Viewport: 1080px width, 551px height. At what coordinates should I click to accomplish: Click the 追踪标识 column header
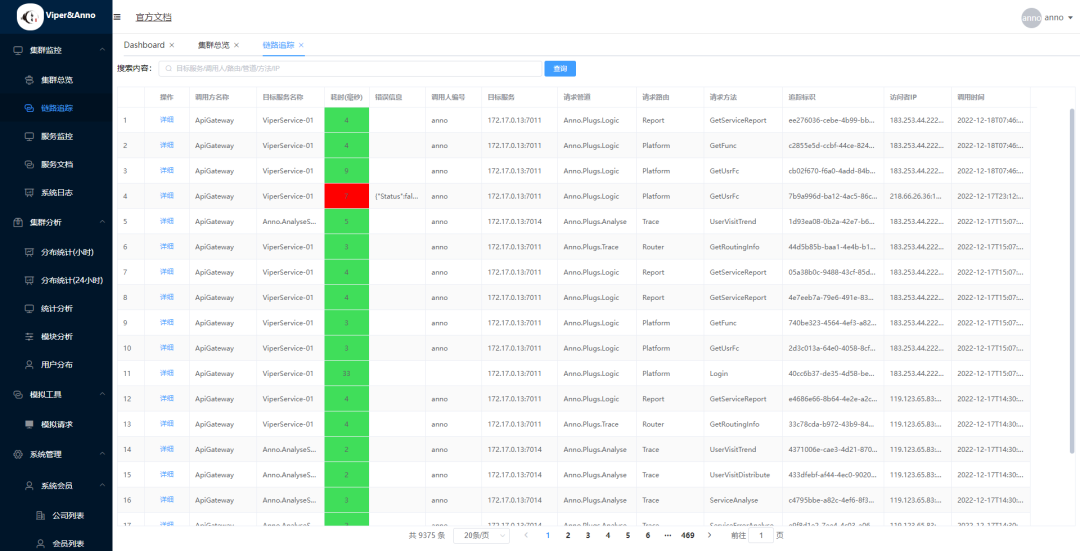coord(833,97)
